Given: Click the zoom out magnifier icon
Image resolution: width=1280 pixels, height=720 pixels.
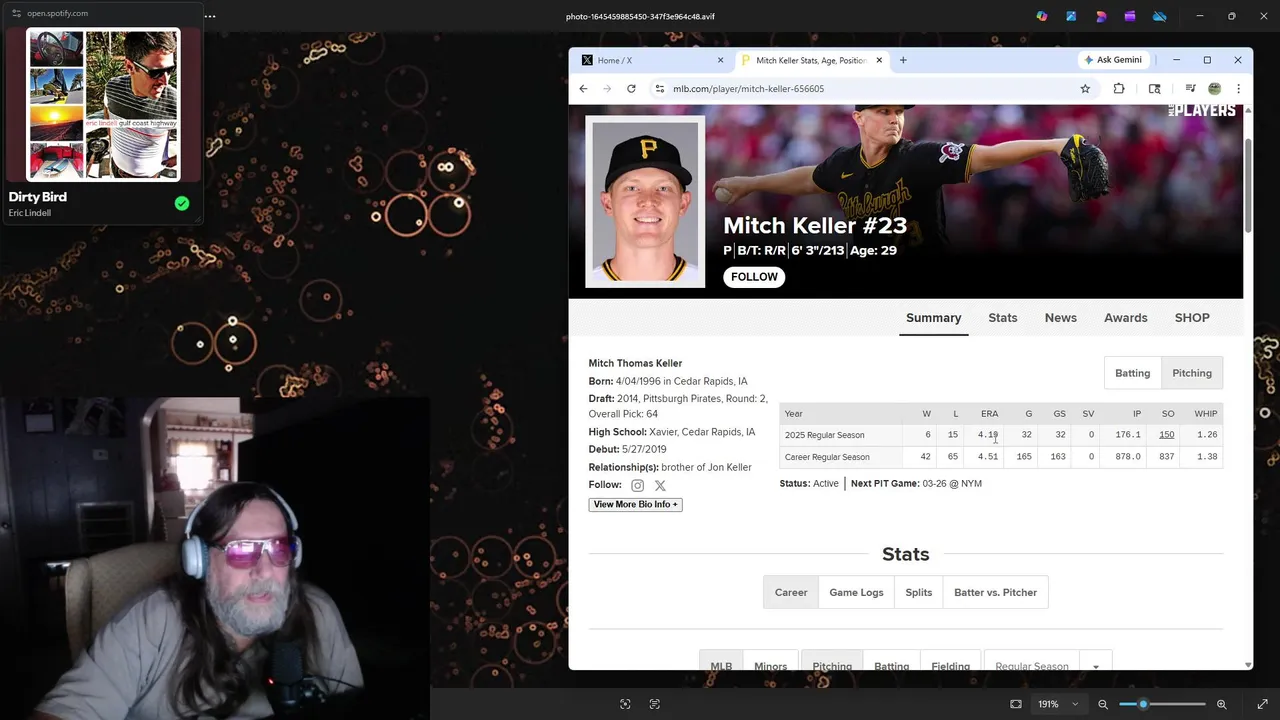Looking at the screenshot, I should (x=1103, y=704).
